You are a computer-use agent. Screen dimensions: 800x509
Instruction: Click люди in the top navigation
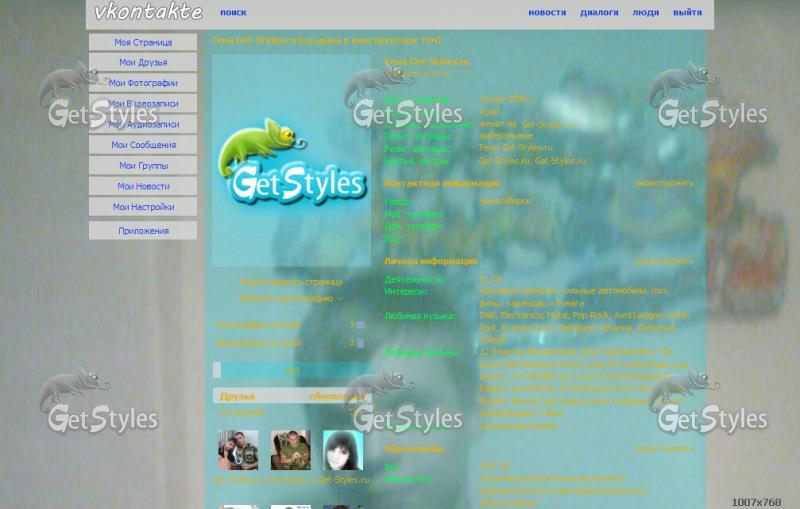coord(646,13)
